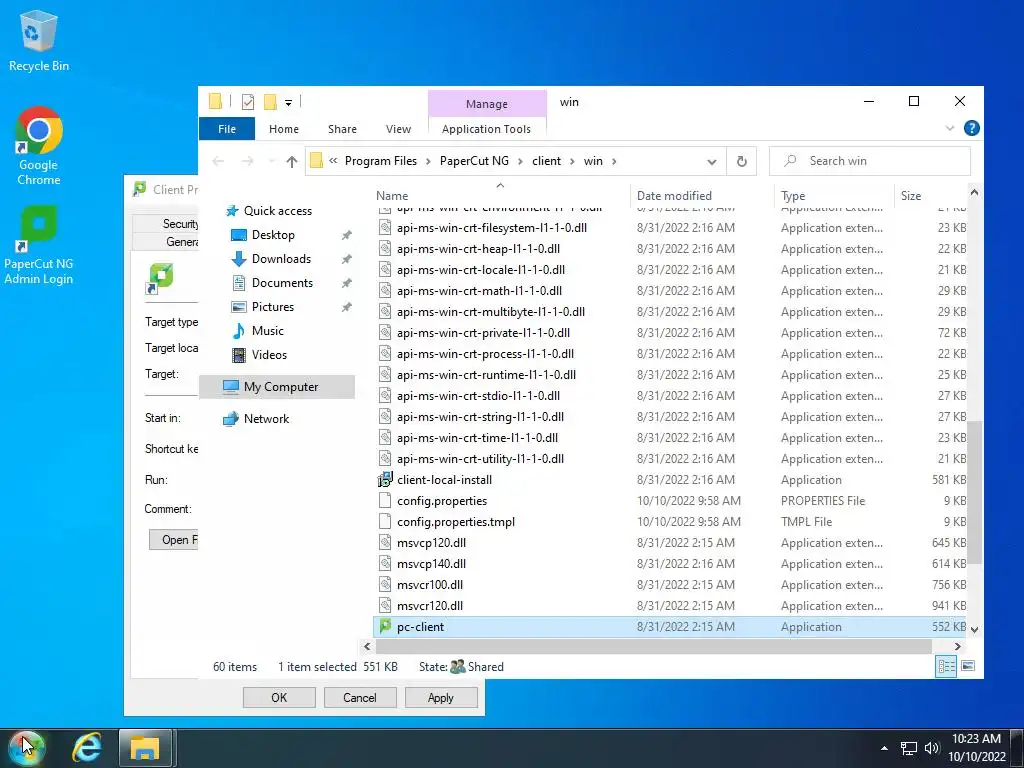Refresh the win folder view
The height and width of the screenshot is (768, 1024).
pyautogui.click(x=741, y=161)
